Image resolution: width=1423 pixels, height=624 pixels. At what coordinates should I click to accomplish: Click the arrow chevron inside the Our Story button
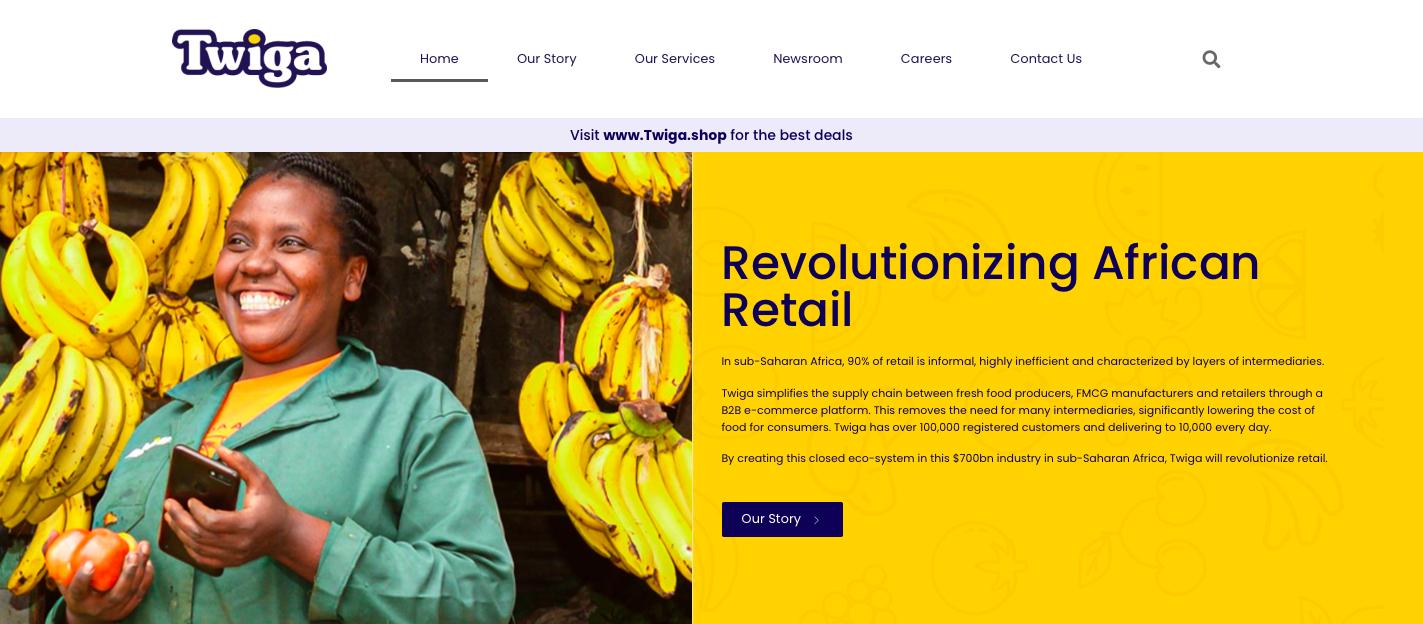(816, 520)
